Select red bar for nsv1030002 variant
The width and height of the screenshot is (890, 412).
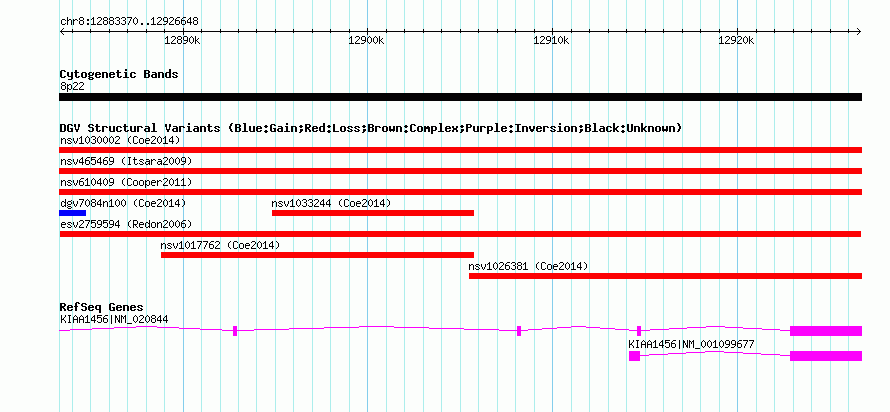[460, 150]
